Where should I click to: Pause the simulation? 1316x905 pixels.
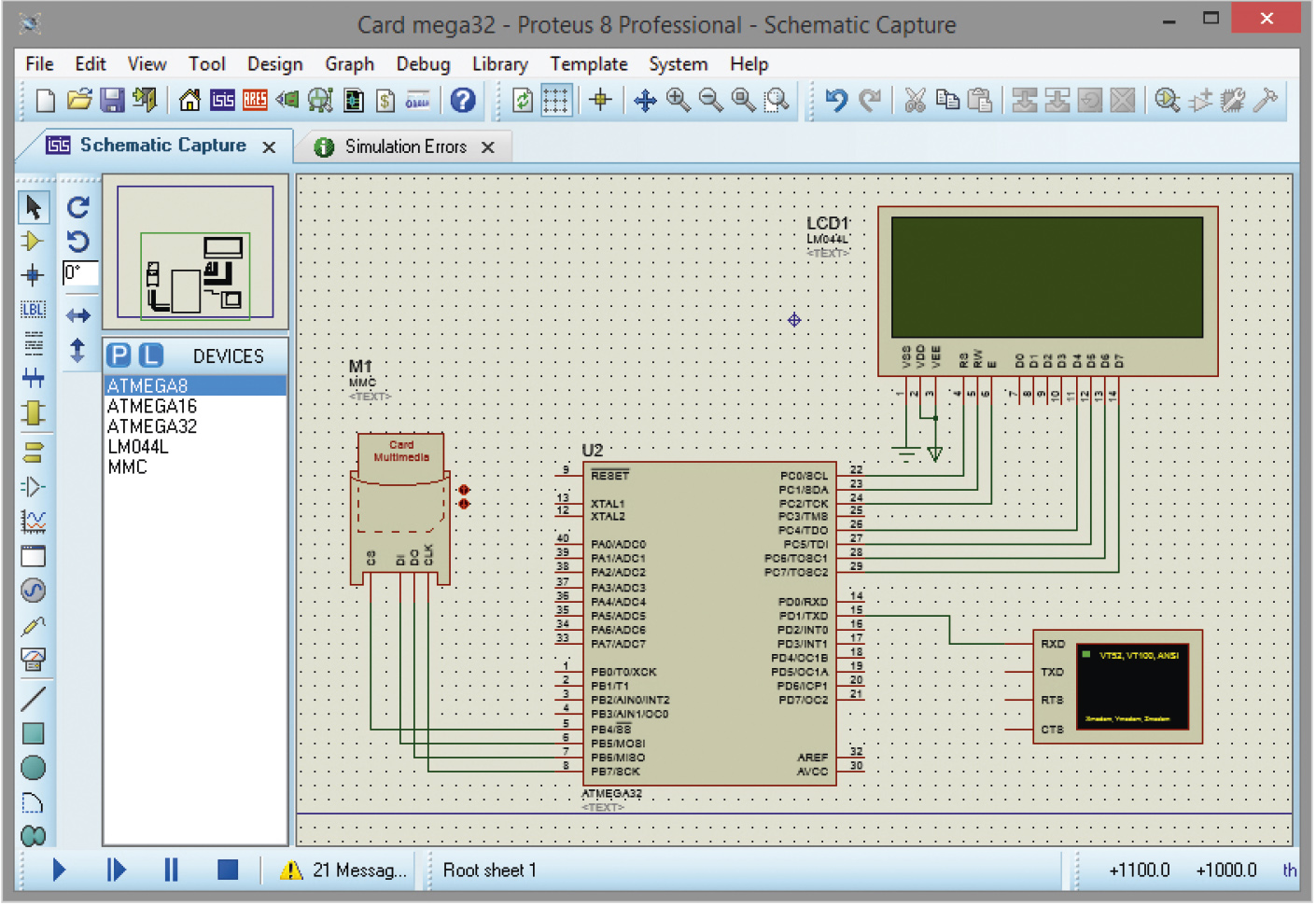pyautogui.click(x=171, y=870)
